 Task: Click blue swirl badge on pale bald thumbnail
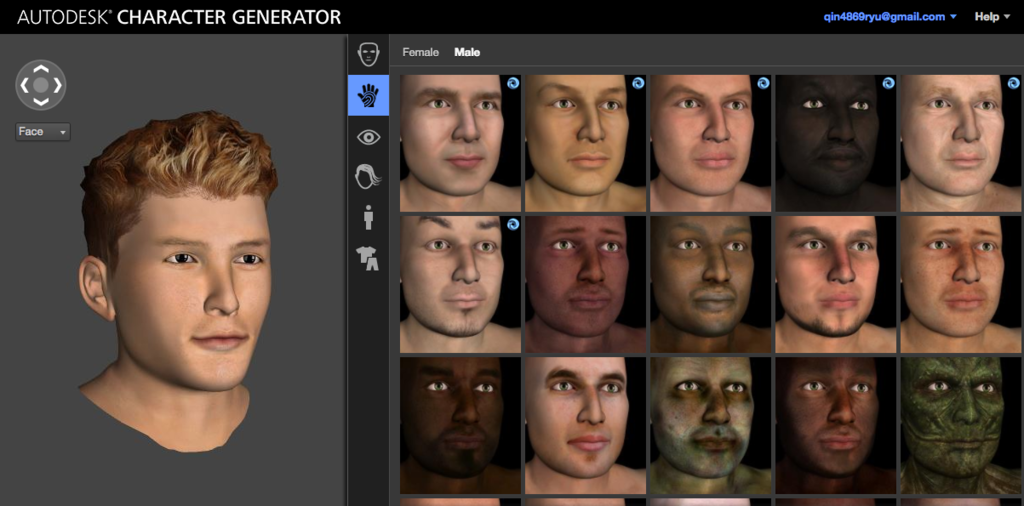1014,83
